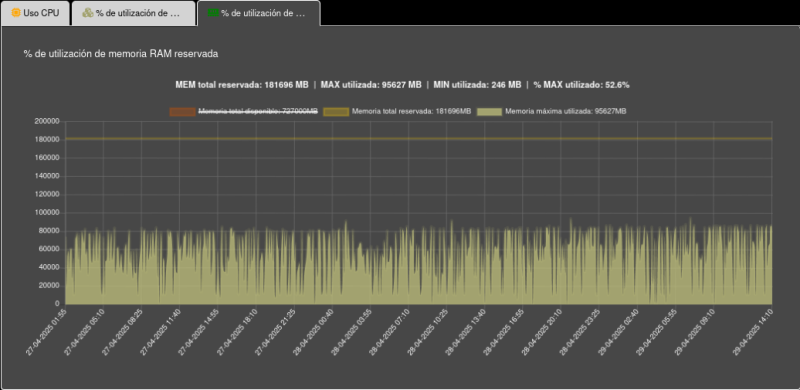This screenshot has height=390, width=800.
Task: Open the middle inactive utilización tab
Action: [x=133, y=13]
